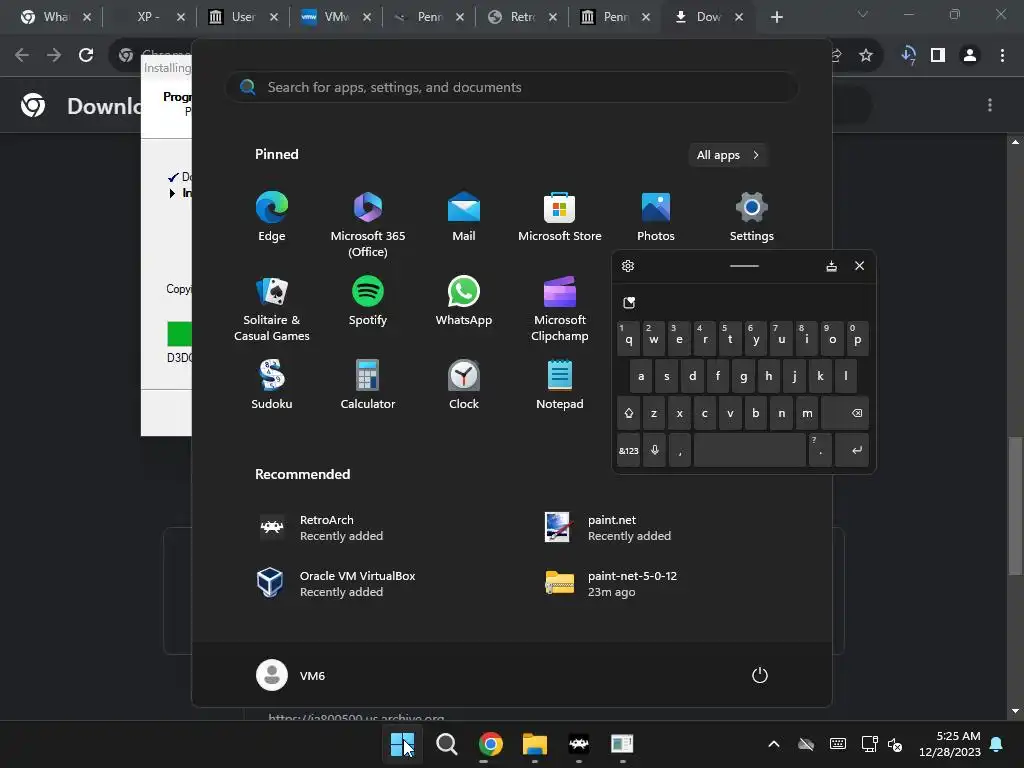Image resolution: width=1024 pixels, height=768 pixels.
Task: Launch WhatsApp from Start menu
Action: coord(464,302)
